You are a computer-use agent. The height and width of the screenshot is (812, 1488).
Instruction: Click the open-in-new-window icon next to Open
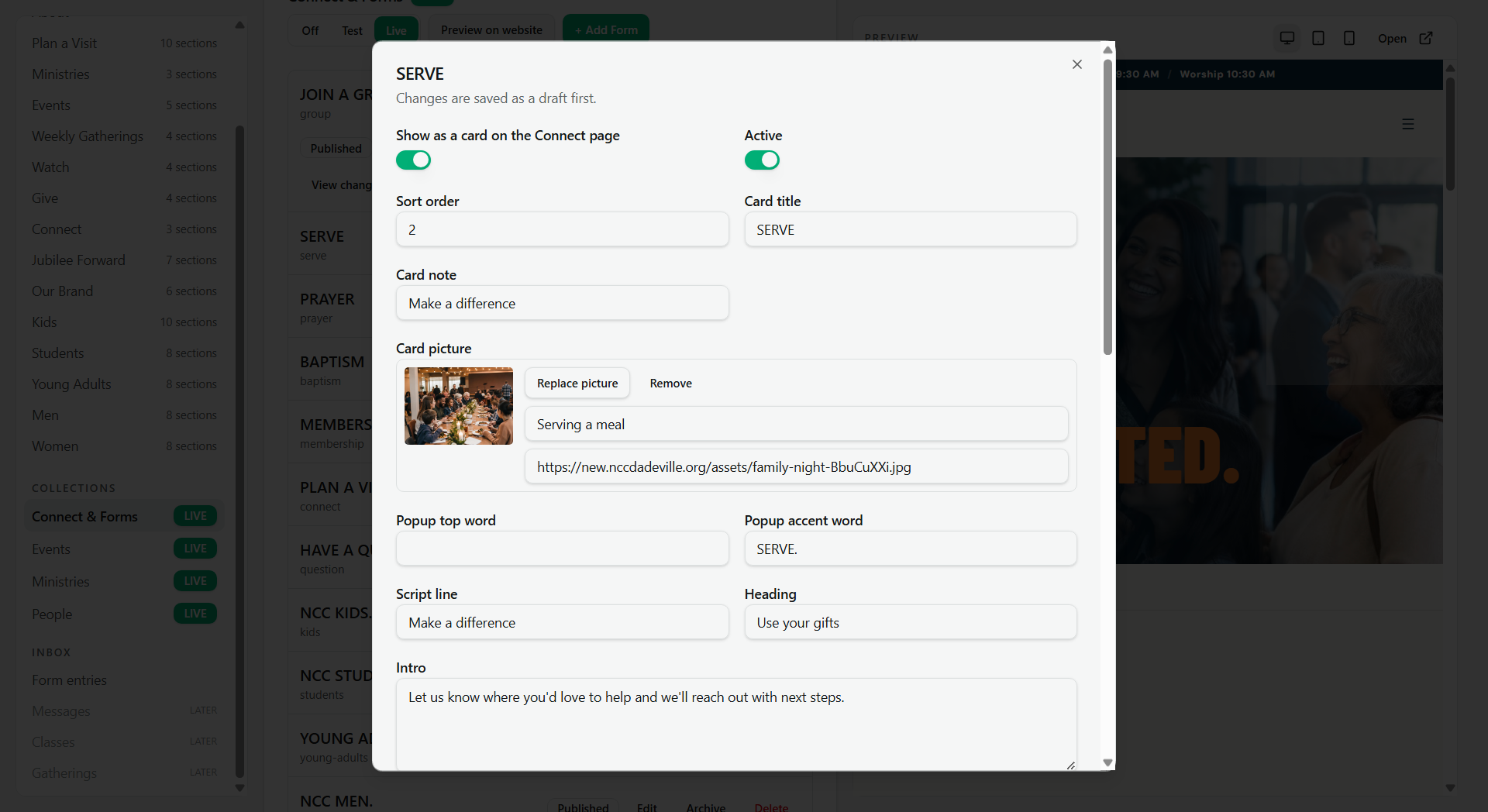(1426, 38)
